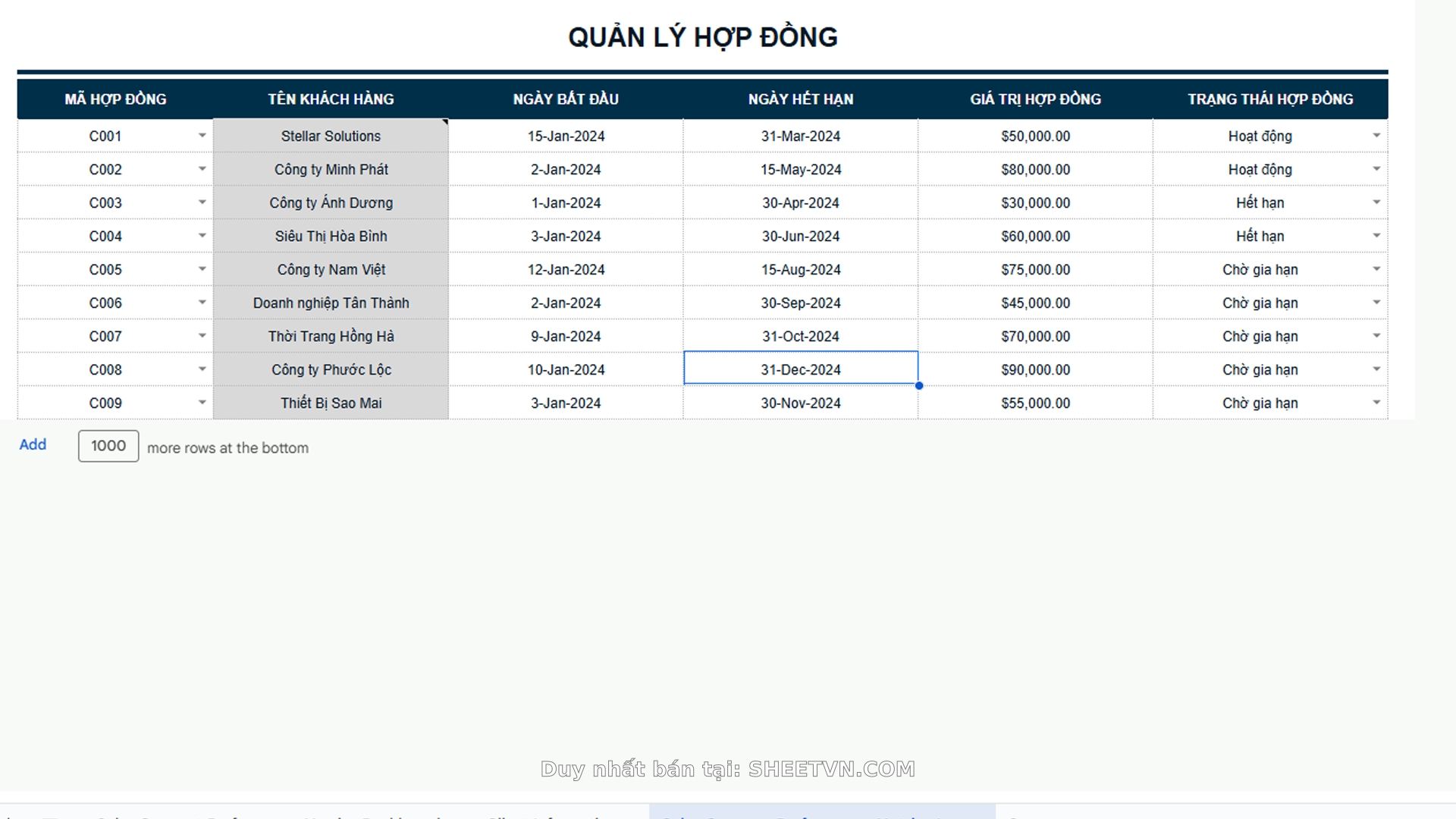Open status dropdown in the C001 row
Screen dimensions: 1456x819
point(1376,136)
